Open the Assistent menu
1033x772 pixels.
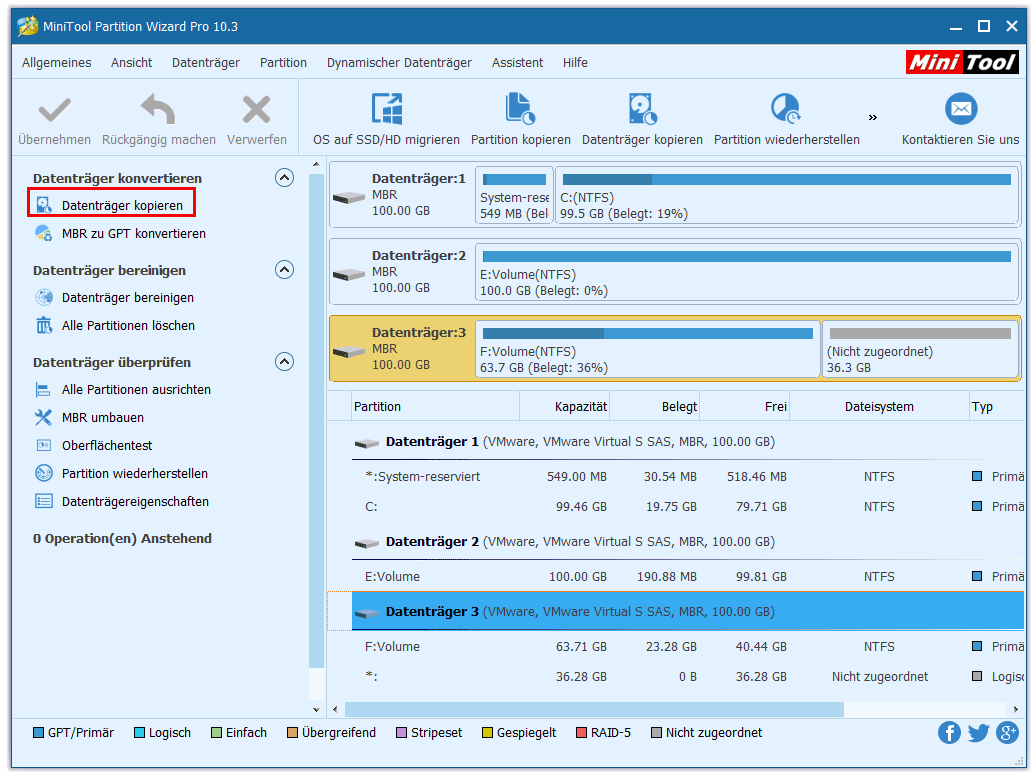516,62
